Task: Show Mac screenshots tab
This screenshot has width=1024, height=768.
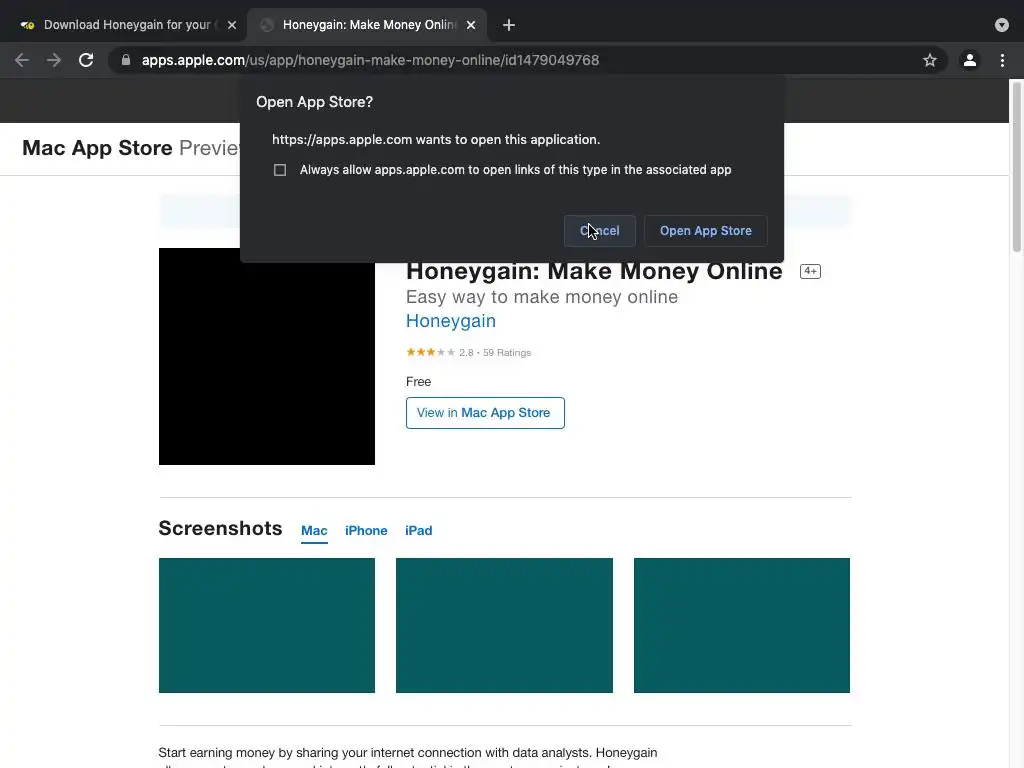Action: 314,530
